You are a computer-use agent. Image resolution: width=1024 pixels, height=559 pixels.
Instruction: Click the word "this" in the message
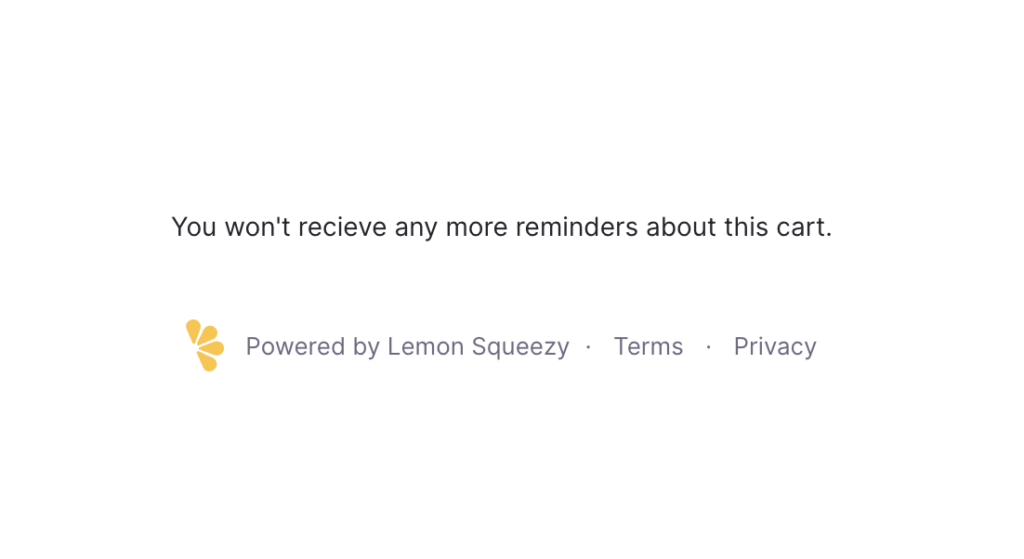click(746, 228)
